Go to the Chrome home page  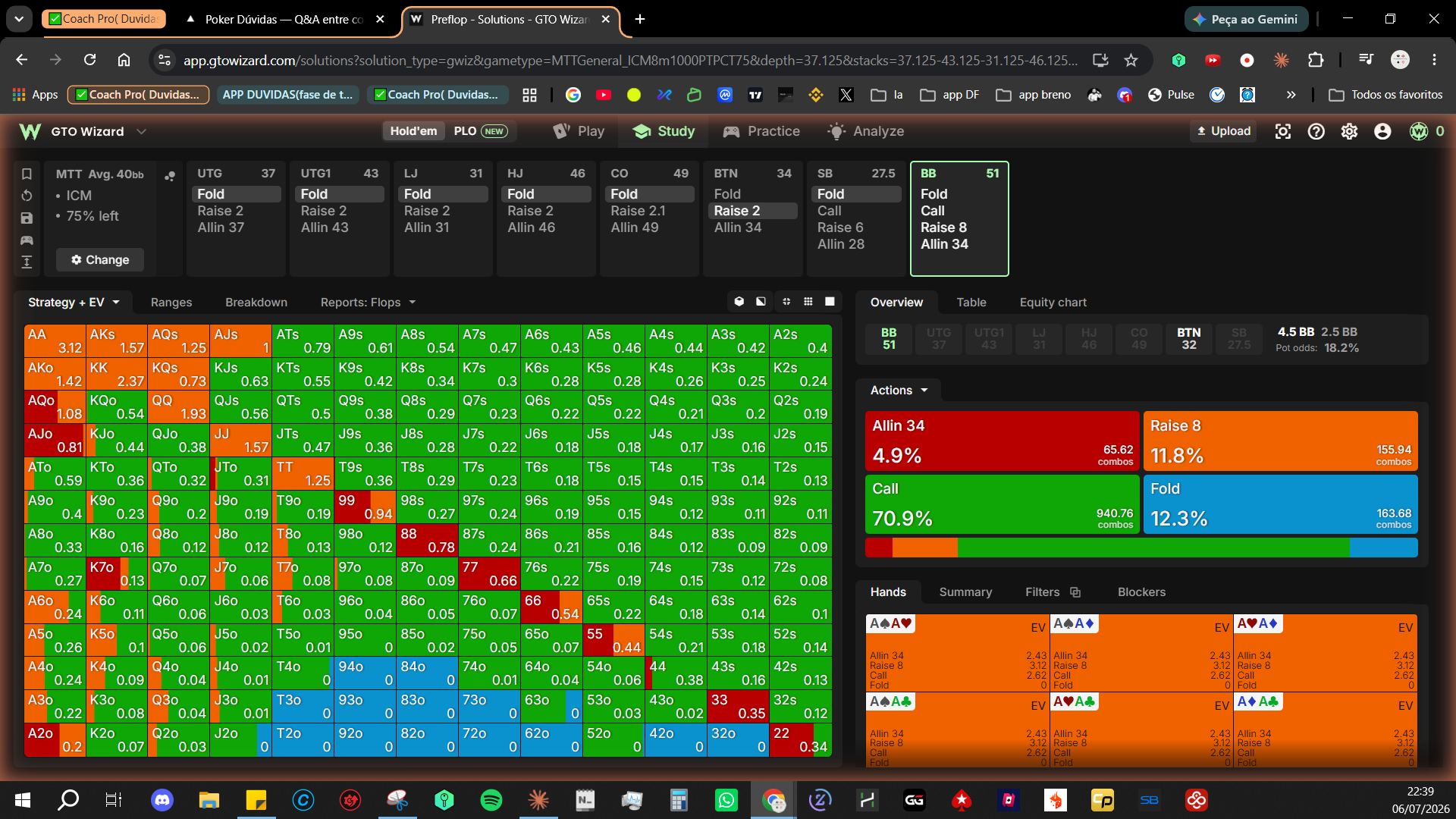tap(124, 60)
